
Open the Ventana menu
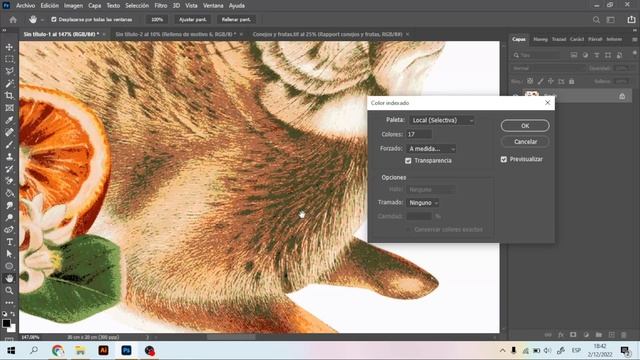tap(213, 6)
